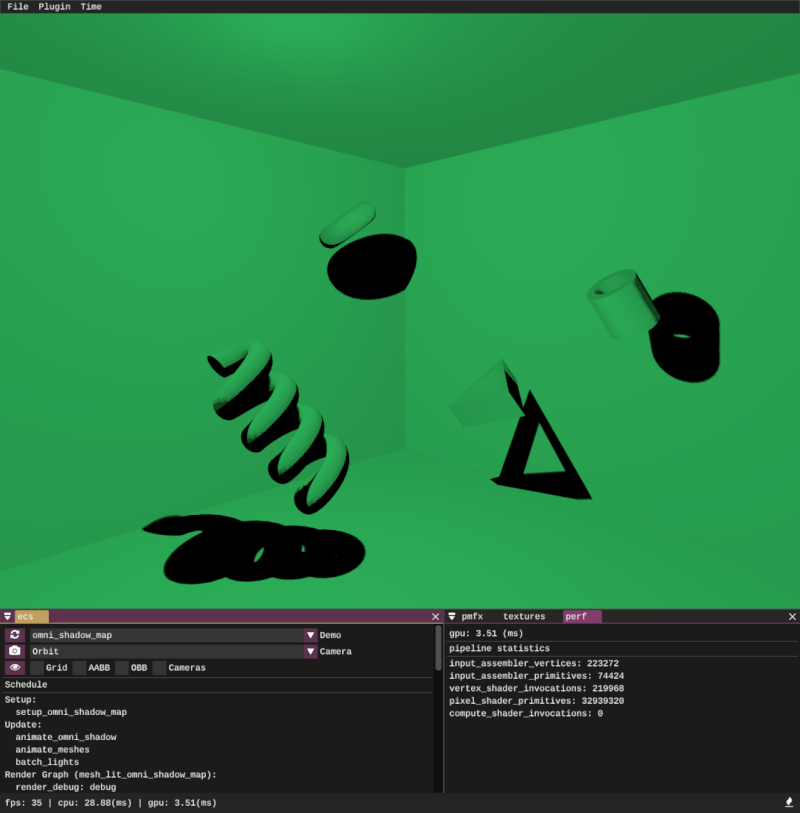Click the Render Graph mesh_lit_omni_shadow_map line
Image resolution: width=800 pixels, height=813 pixels.
tap(110, 774)
